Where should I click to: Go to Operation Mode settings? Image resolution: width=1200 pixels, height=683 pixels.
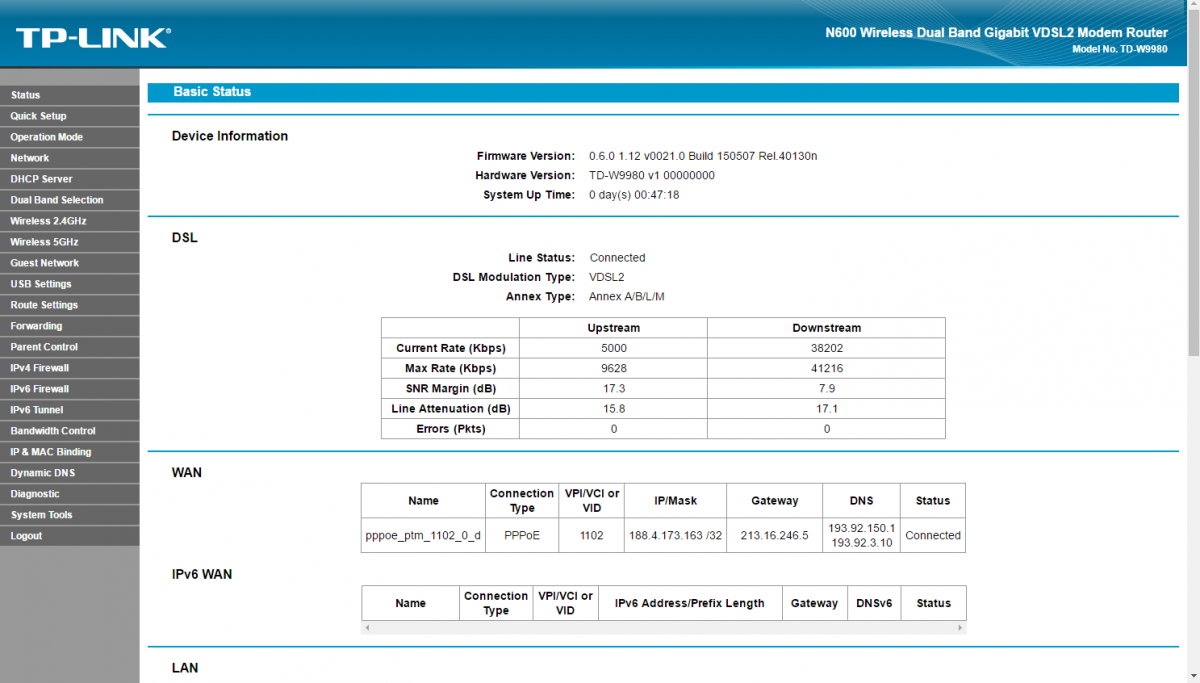click(x=70, y=137)
